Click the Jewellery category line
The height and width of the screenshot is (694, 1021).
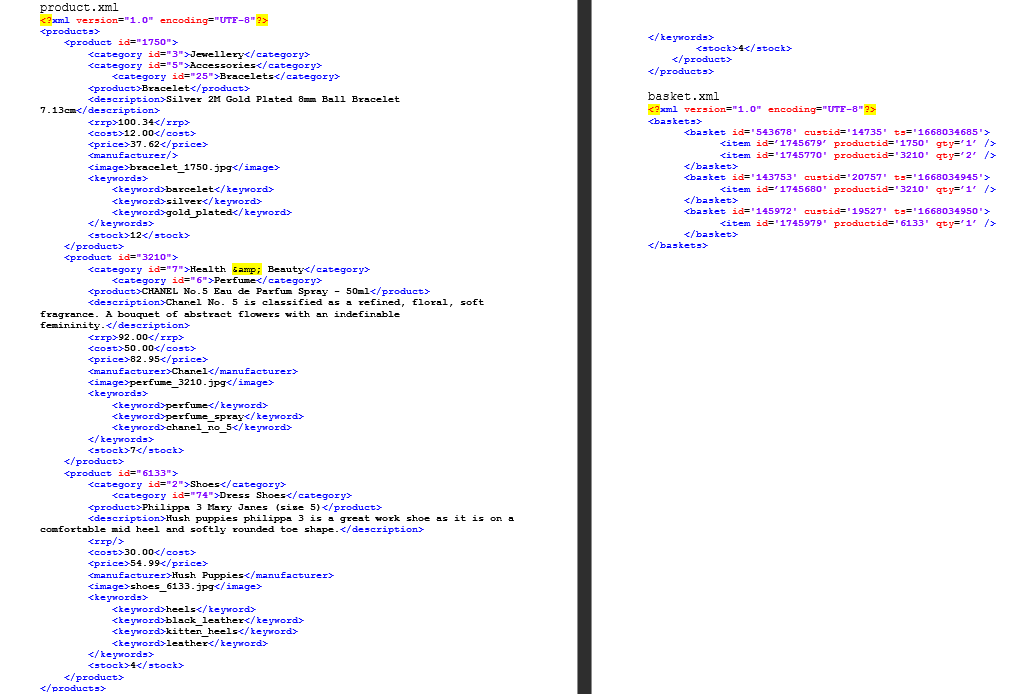point(199,55)
